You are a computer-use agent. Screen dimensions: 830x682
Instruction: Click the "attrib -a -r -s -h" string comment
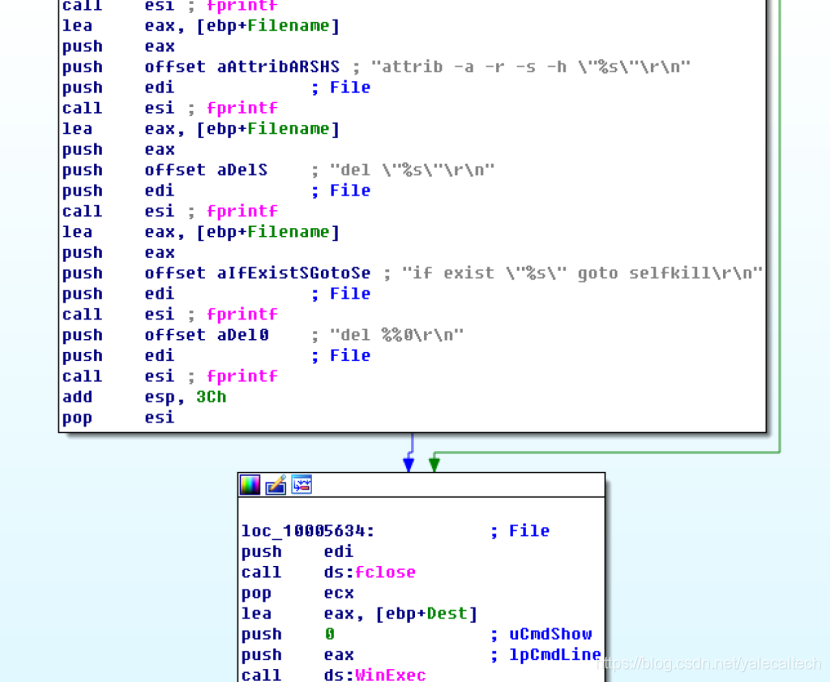531,67
